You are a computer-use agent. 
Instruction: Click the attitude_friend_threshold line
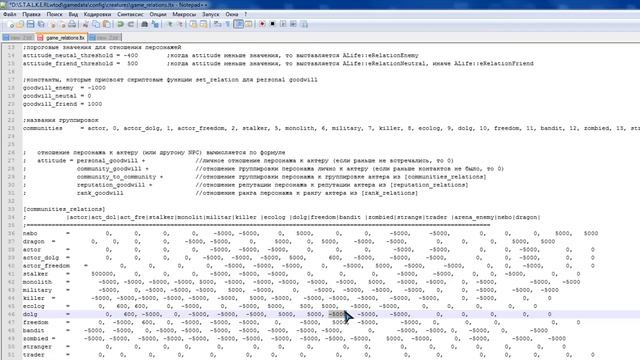pos(278,64)
